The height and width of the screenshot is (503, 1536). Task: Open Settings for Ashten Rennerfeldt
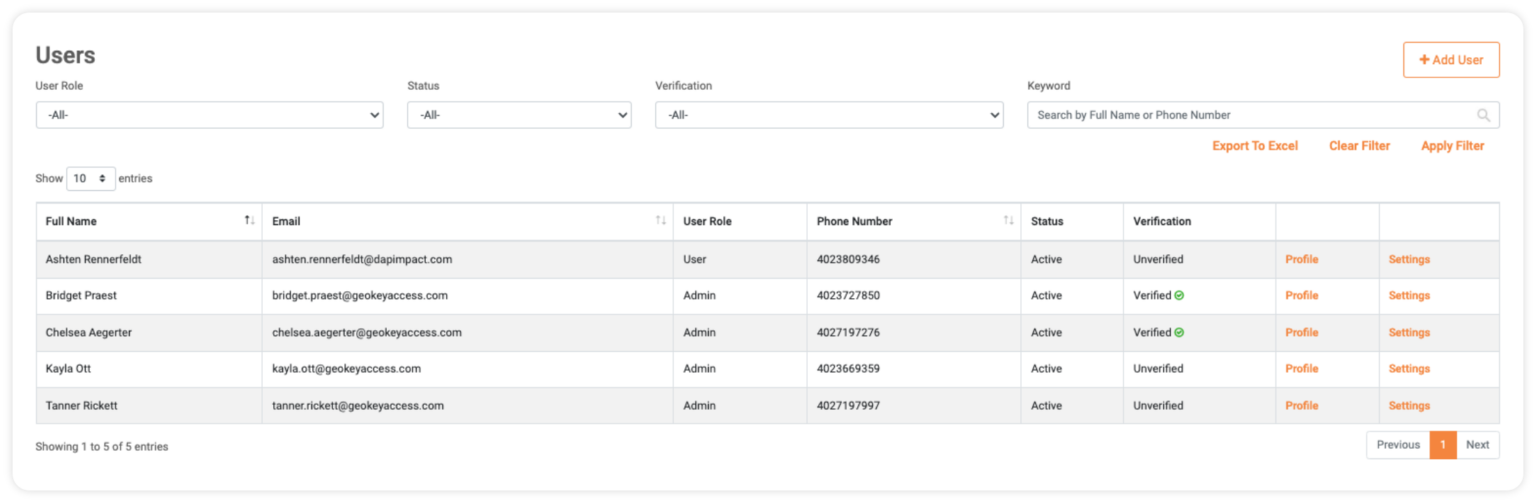[x=1409, y=259]
